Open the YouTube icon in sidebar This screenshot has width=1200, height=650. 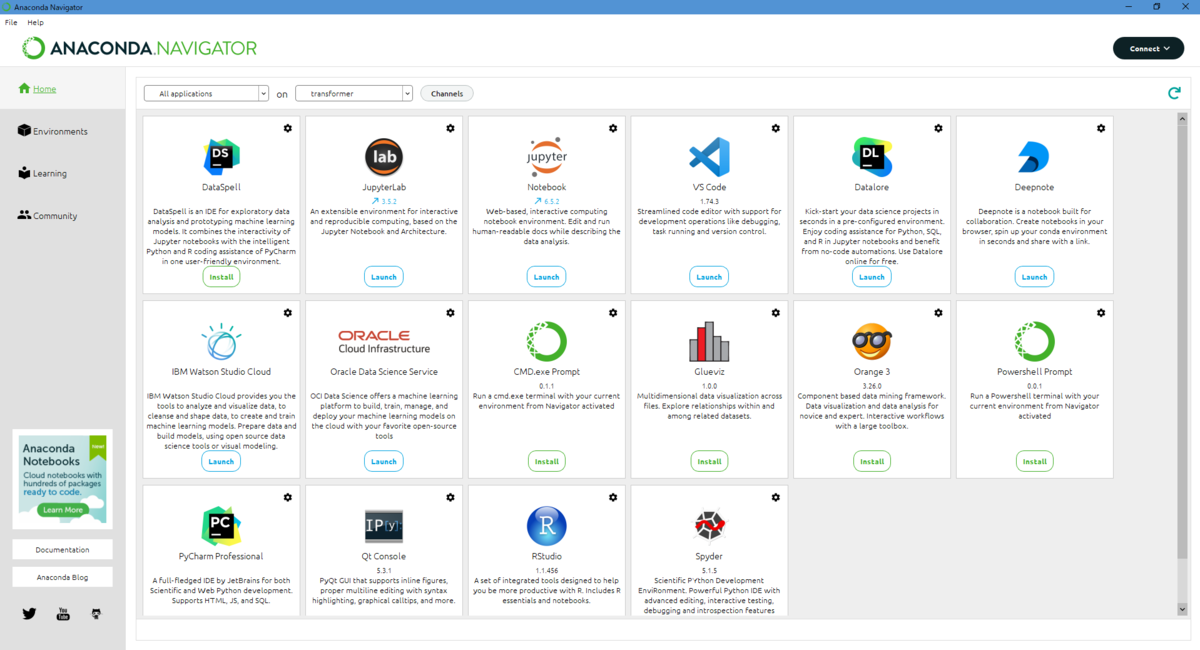tap(63, 613)
